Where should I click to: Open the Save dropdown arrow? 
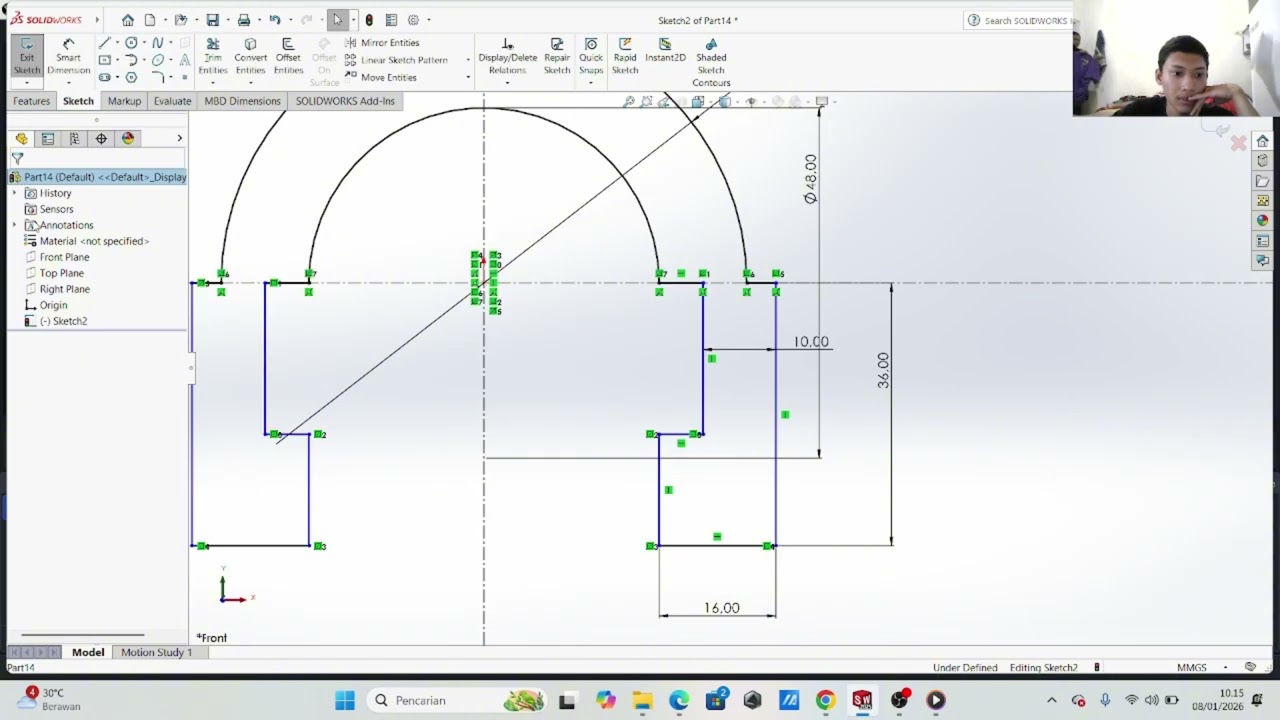point(226,20)
